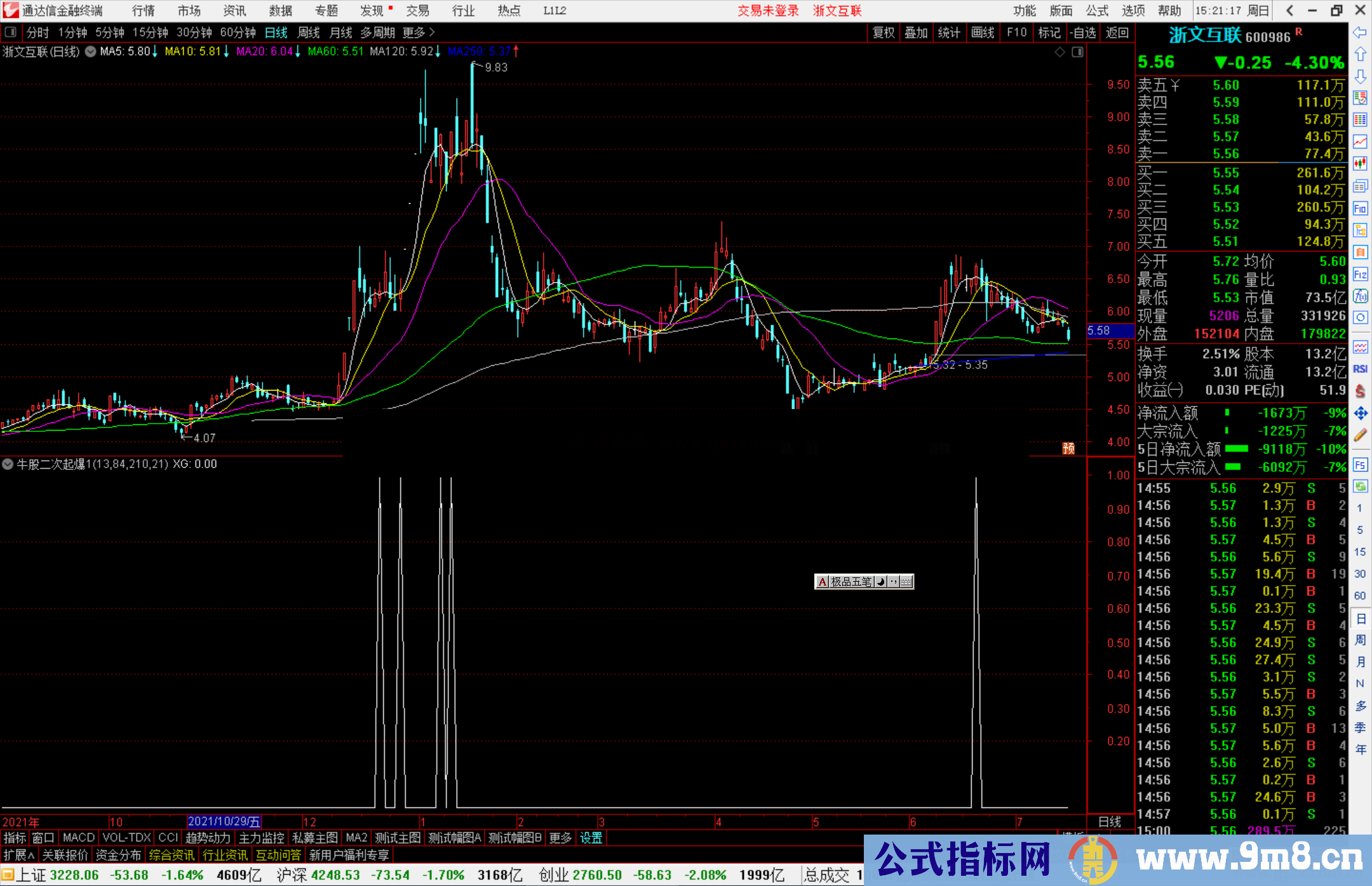Open the 行情 menu

coord(143,11)
